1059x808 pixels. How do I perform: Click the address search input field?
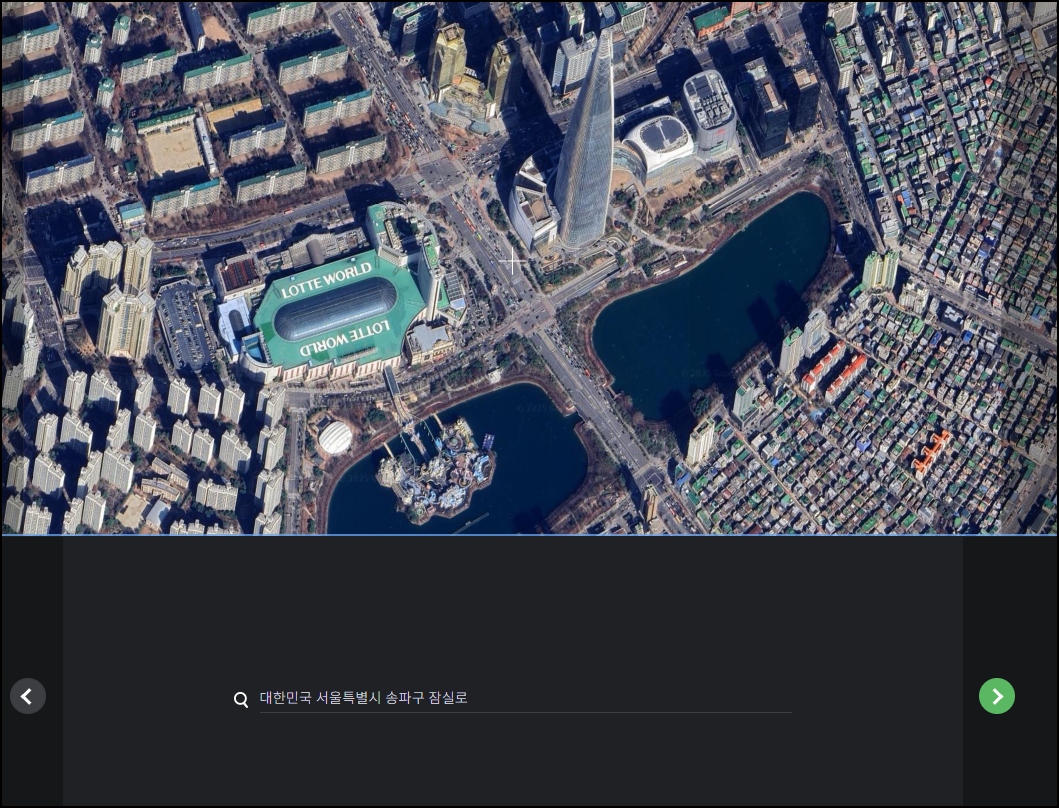[525, 698]
